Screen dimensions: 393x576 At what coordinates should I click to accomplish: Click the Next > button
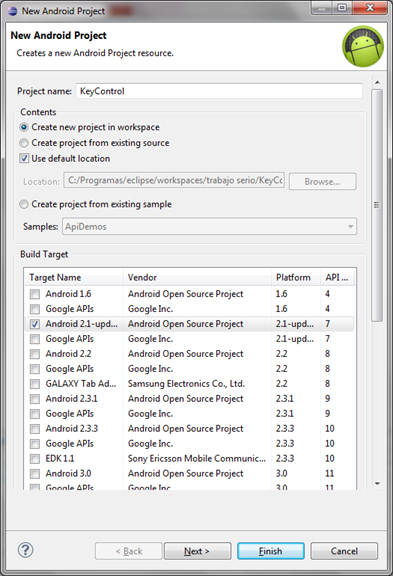coord(198,551)
